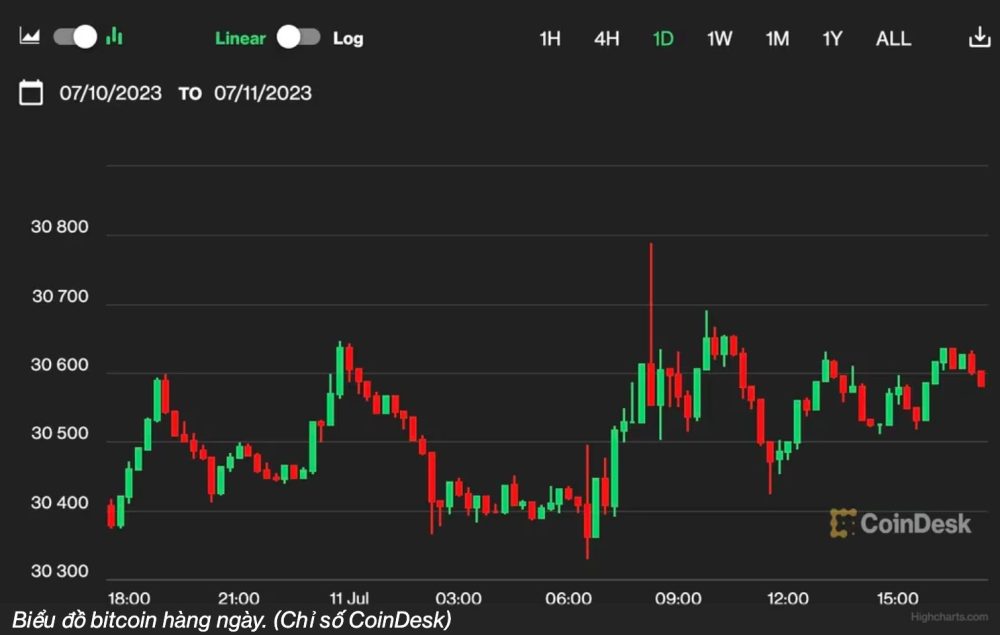Viewport: 1000px width, 635px height.
Task: Switch to the 1H timeframe tab
Action: [549, 38]
